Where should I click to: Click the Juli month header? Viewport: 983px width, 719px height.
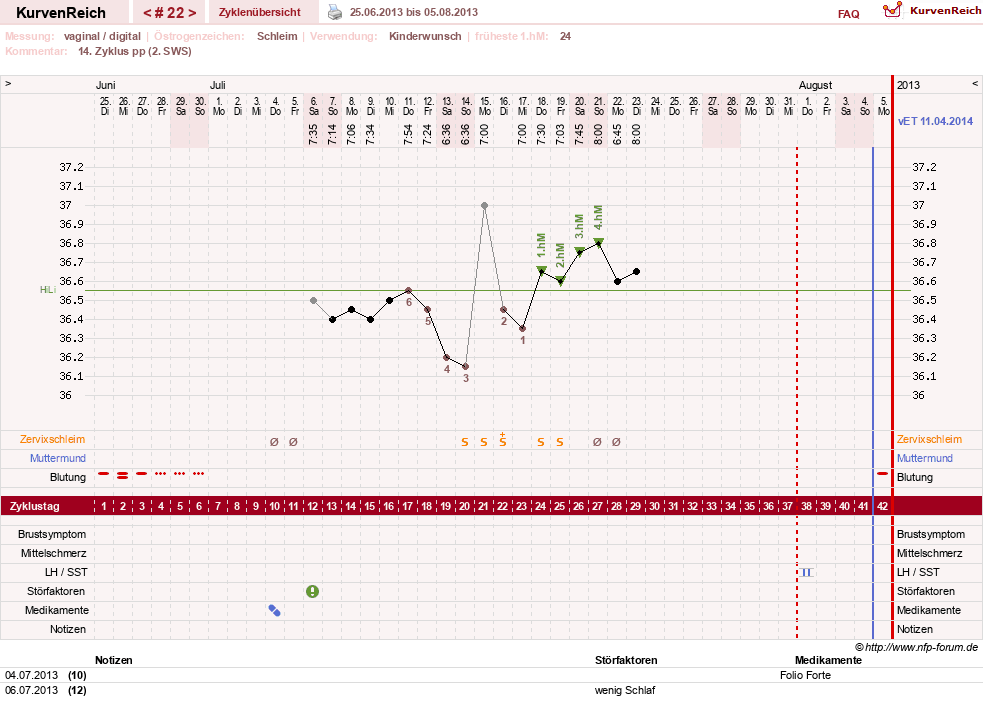[x=218, y=85]
